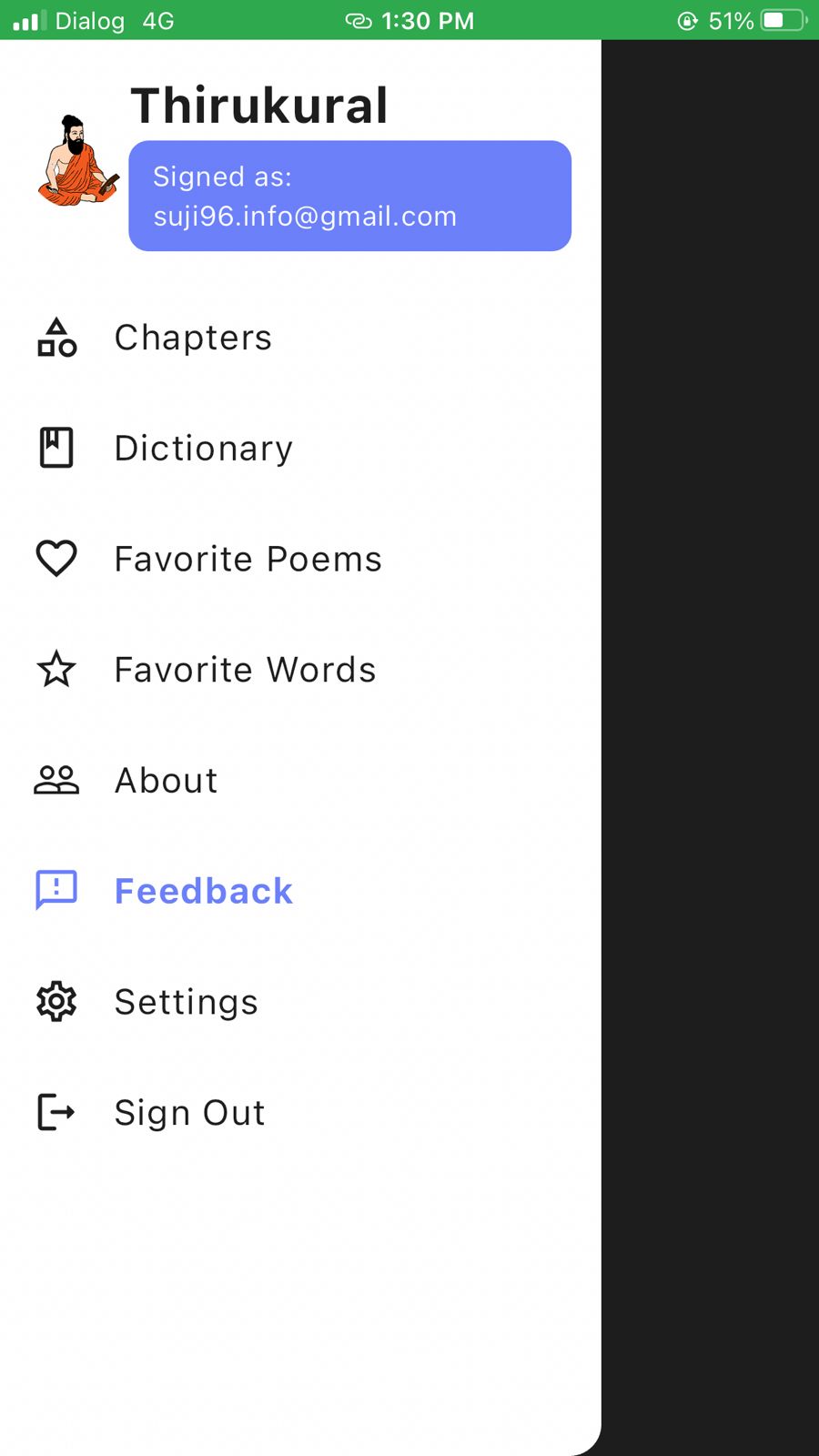Image resolution: width=819 pixels, height=1456 pixels.
Task: Sign Out of the account
Action: (x=300, y=1112)
